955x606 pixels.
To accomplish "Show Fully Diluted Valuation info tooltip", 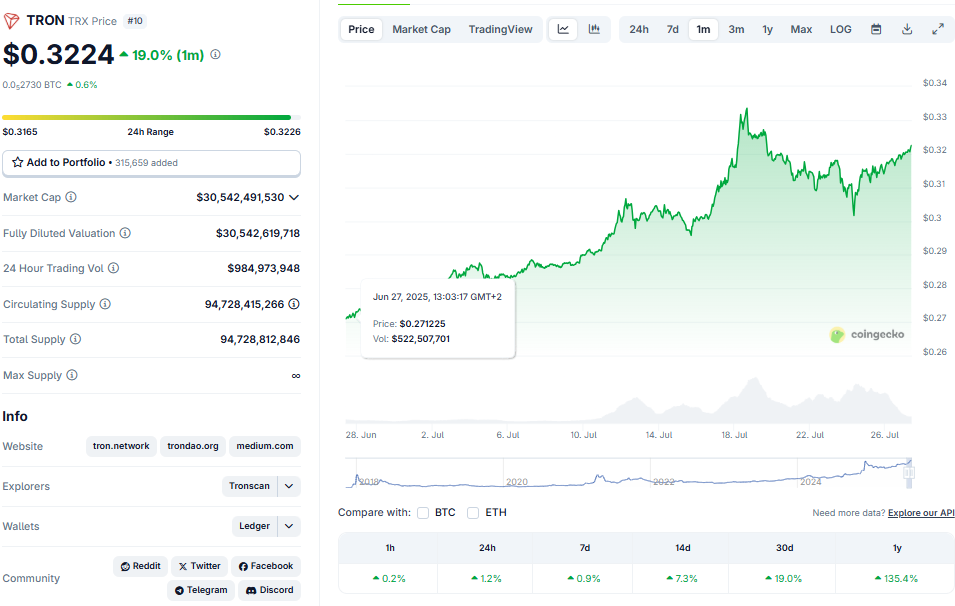I will point(125,233).
